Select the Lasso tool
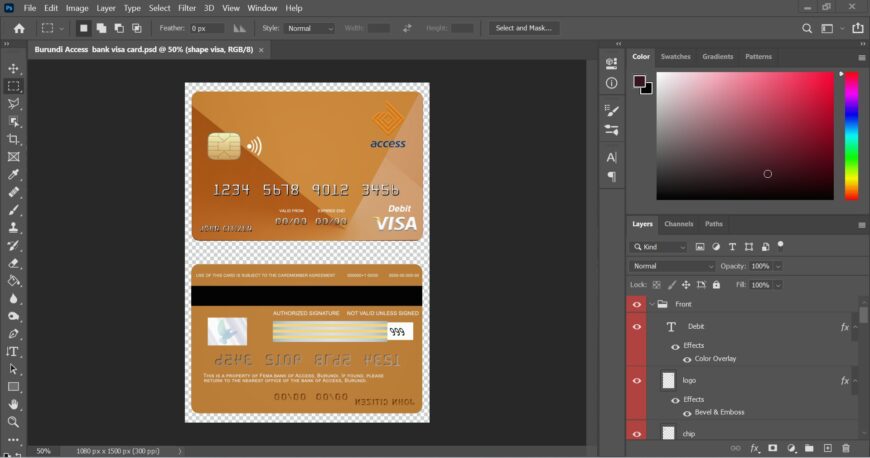Image resolution: width=870 pixels, height=458 pixels. pos(13,104)
